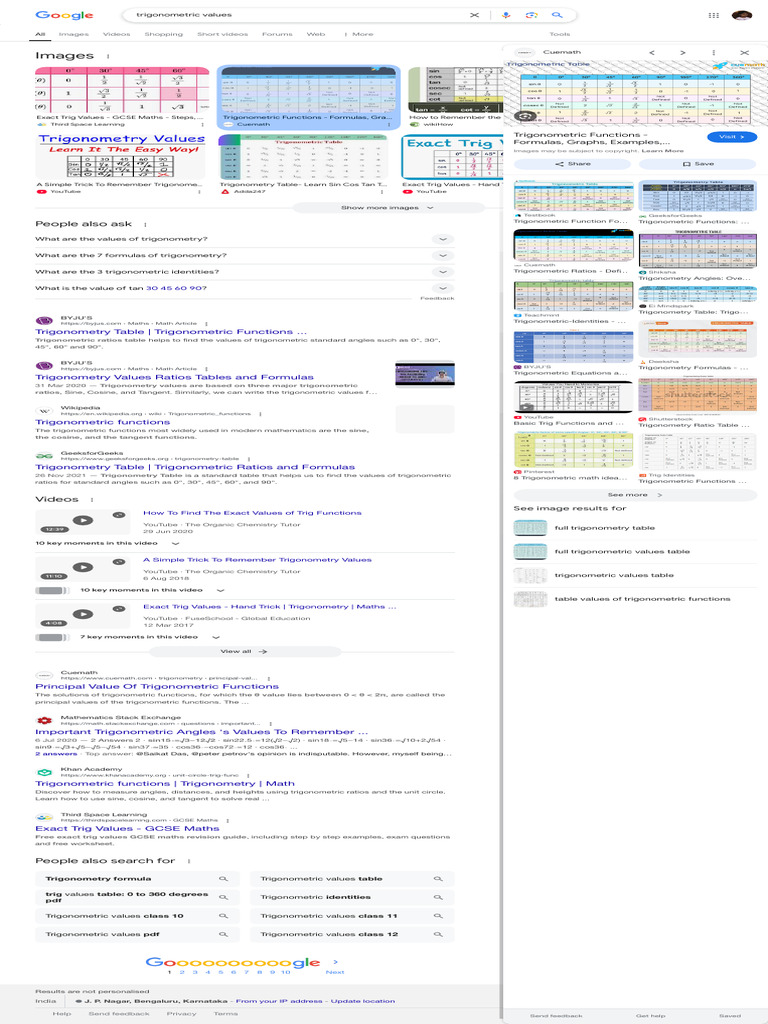Open Shutterstock Trigonometry Ratio Table thumbnail

[x=697, y=397]
